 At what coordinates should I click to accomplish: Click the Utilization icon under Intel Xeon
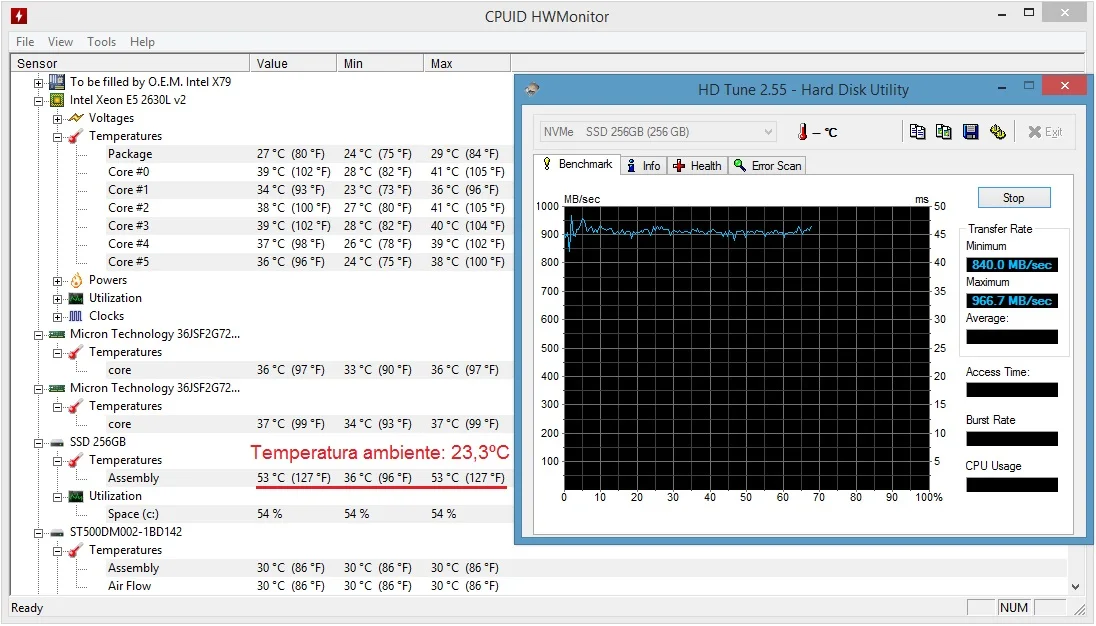click(75, 298)
